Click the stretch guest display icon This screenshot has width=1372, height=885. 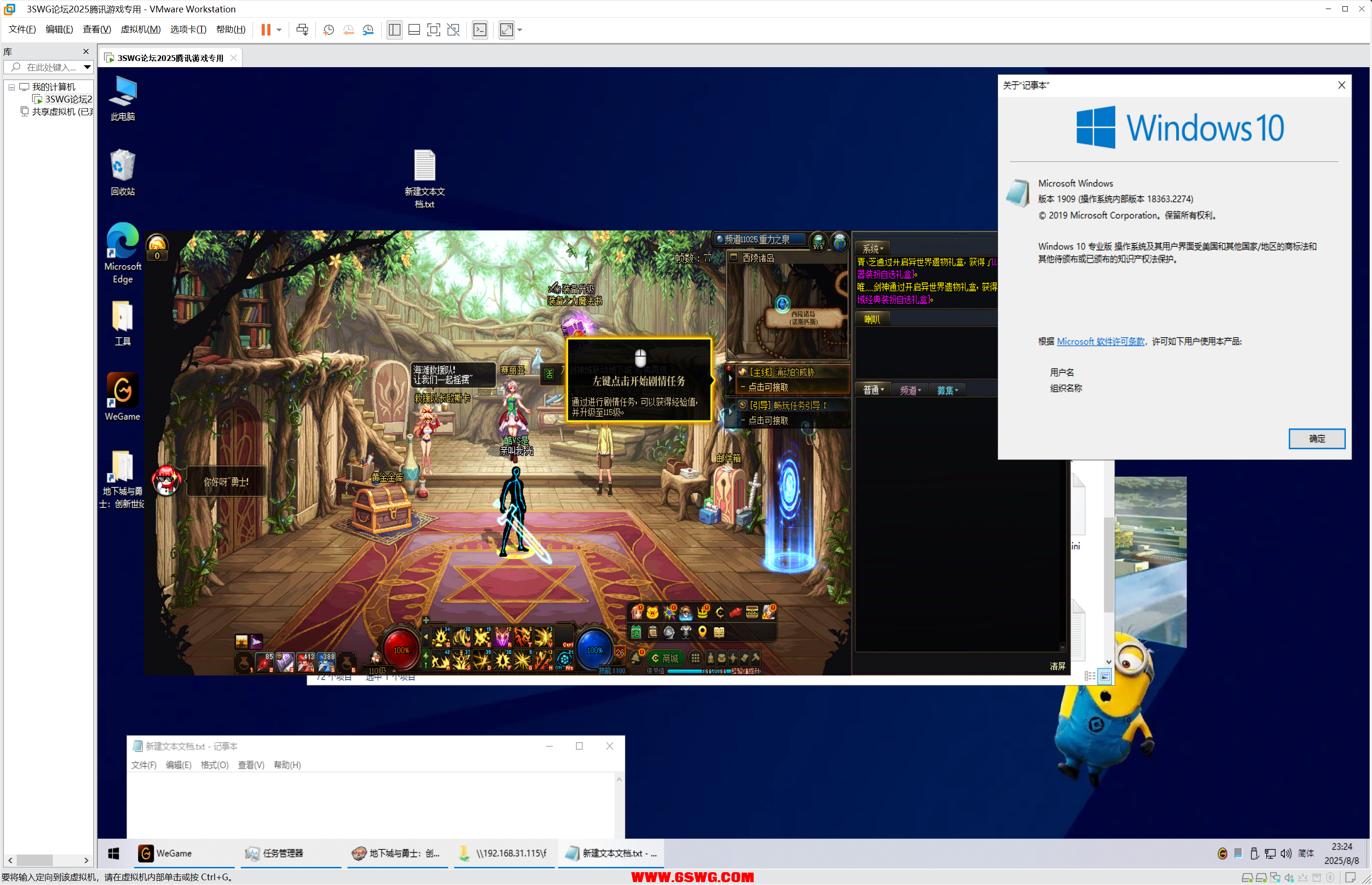click(x=506, y=30)
